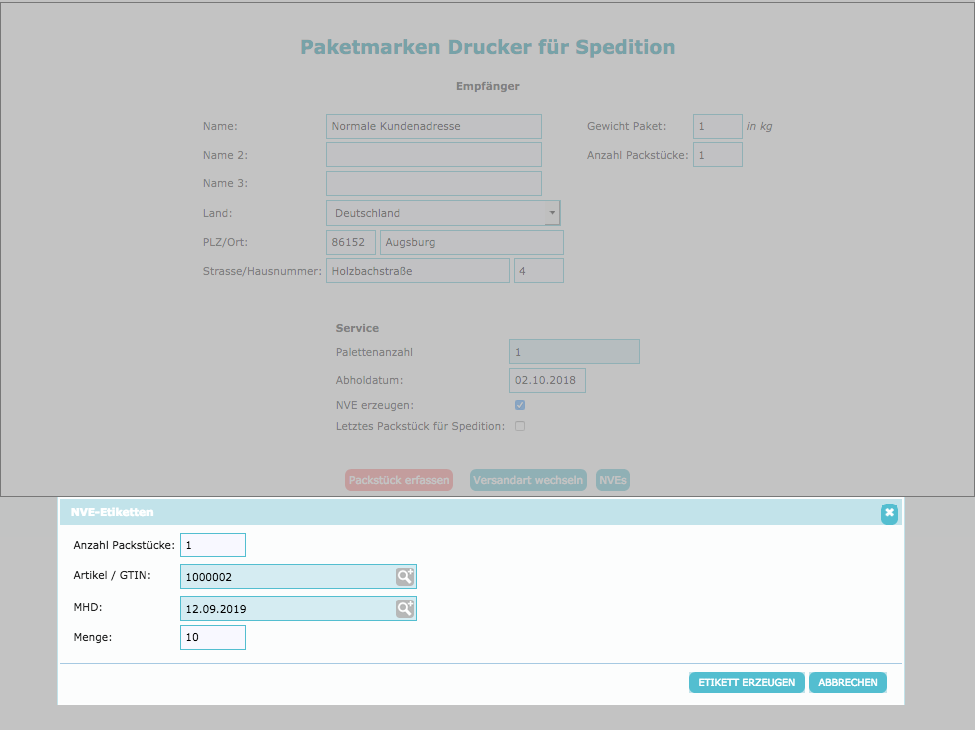The height and width of the screenshot is (730, 975).
Task: Focus the Artikel / GTIN input
Action: click(x=287, y=576)
